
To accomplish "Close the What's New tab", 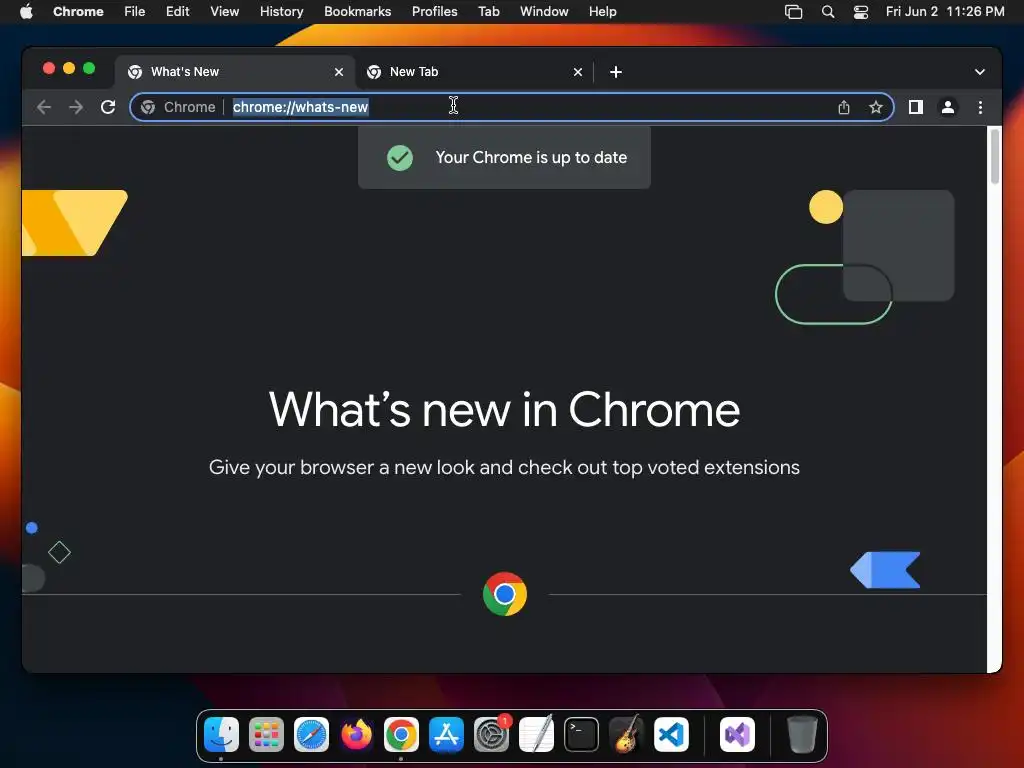I will coord(338,72).
